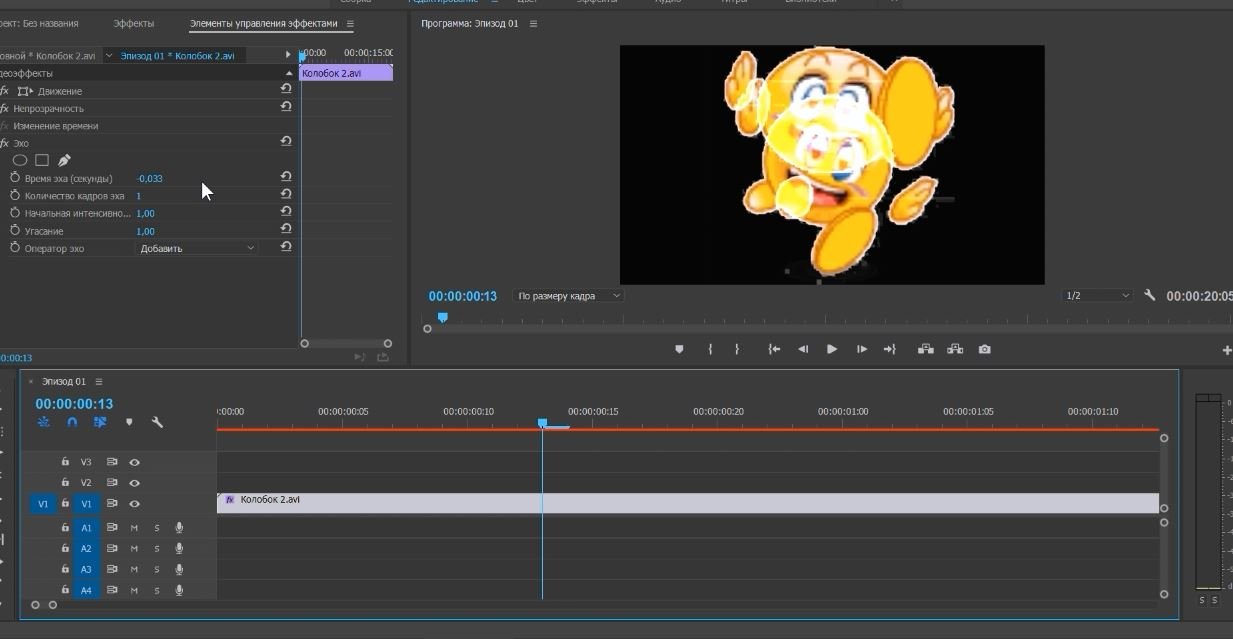Viewport: 1233px width, 639px height.
Task: Select the ellipse mask tool under Эхо
Action: 19,160
